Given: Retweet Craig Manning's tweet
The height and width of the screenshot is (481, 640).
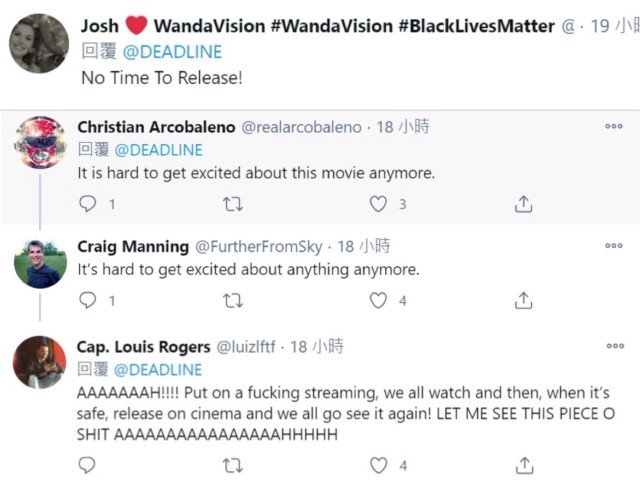Looking at the screenshot, I should [232, 300].
